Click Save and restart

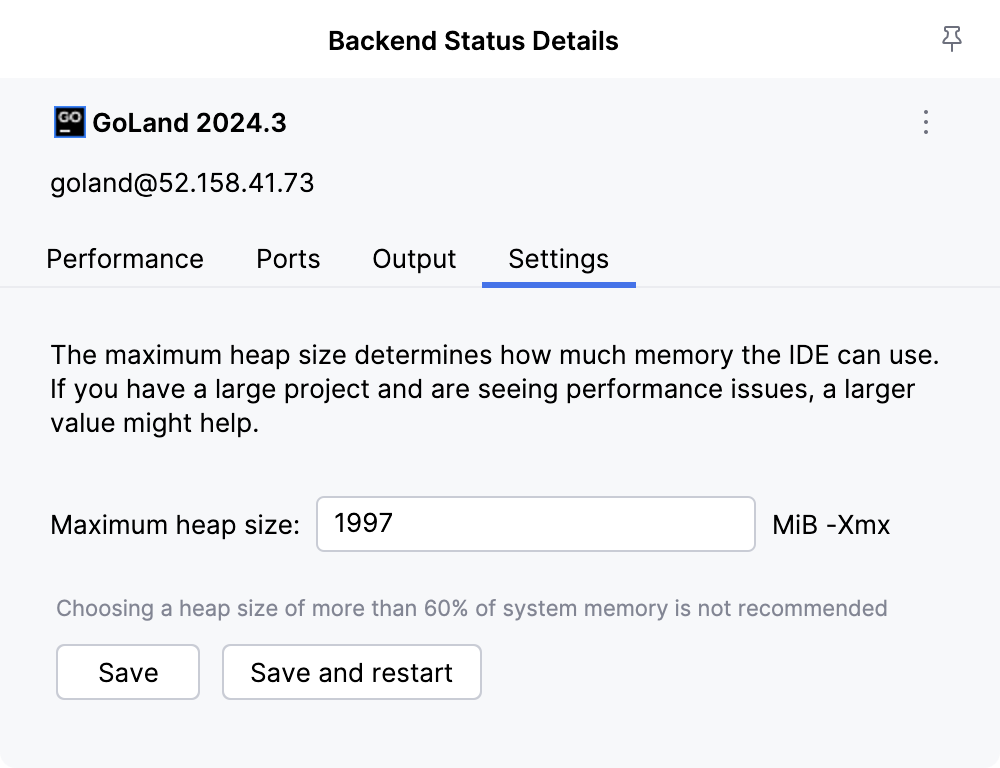pyautogui.click(x=351, y=672)
